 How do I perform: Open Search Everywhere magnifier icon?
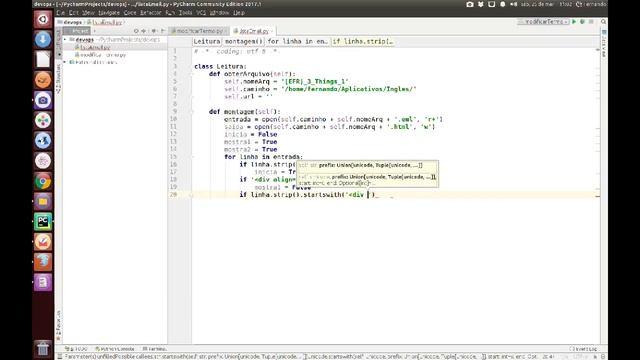pos(603,22)
